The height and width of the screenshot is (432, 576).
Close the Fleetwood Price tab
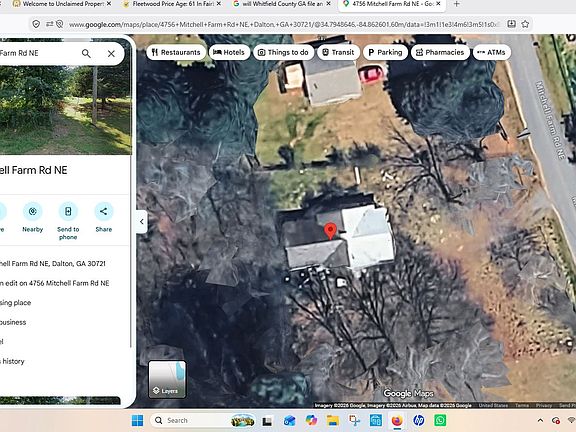pos(219,4)
